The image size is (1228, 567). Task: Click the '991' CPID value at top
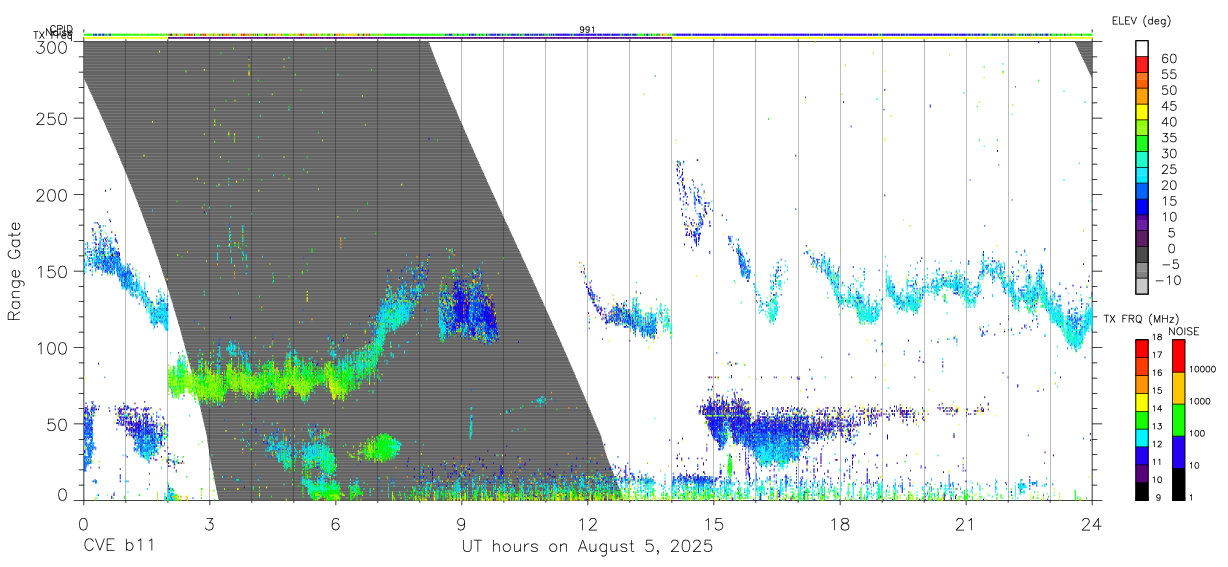(x=588, y=29)
